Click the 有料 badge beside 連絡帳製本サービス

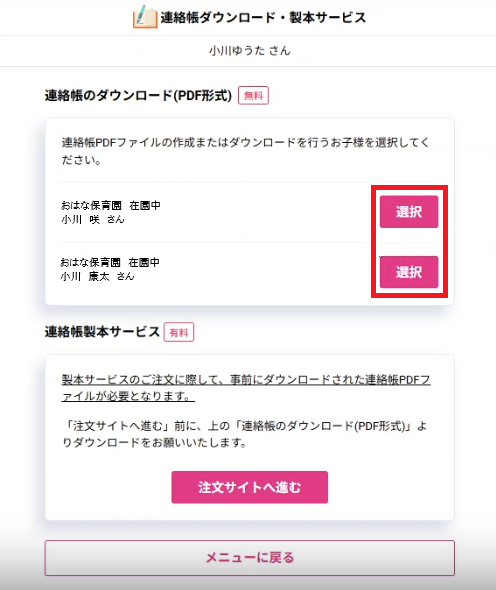[x=179, y=332]
